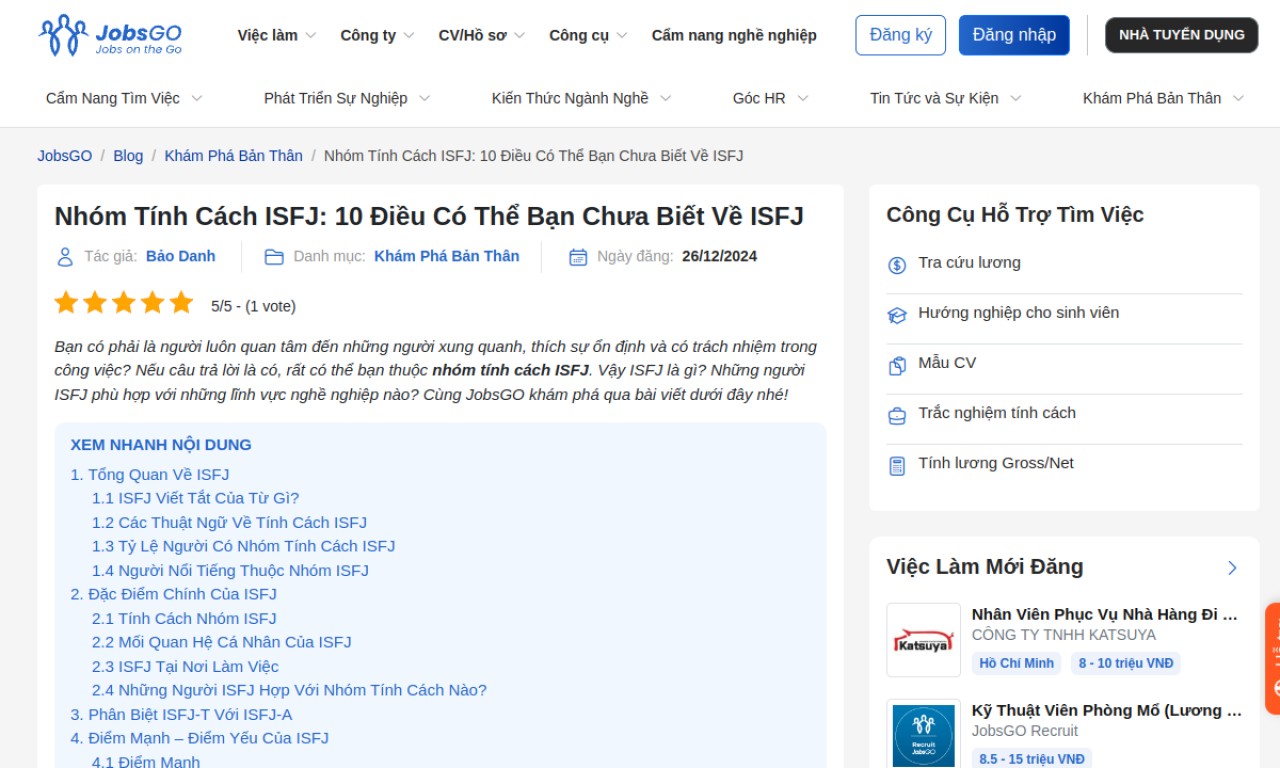
Task: Click the briefcase personality test icon
Action: [x=897, y=415]
